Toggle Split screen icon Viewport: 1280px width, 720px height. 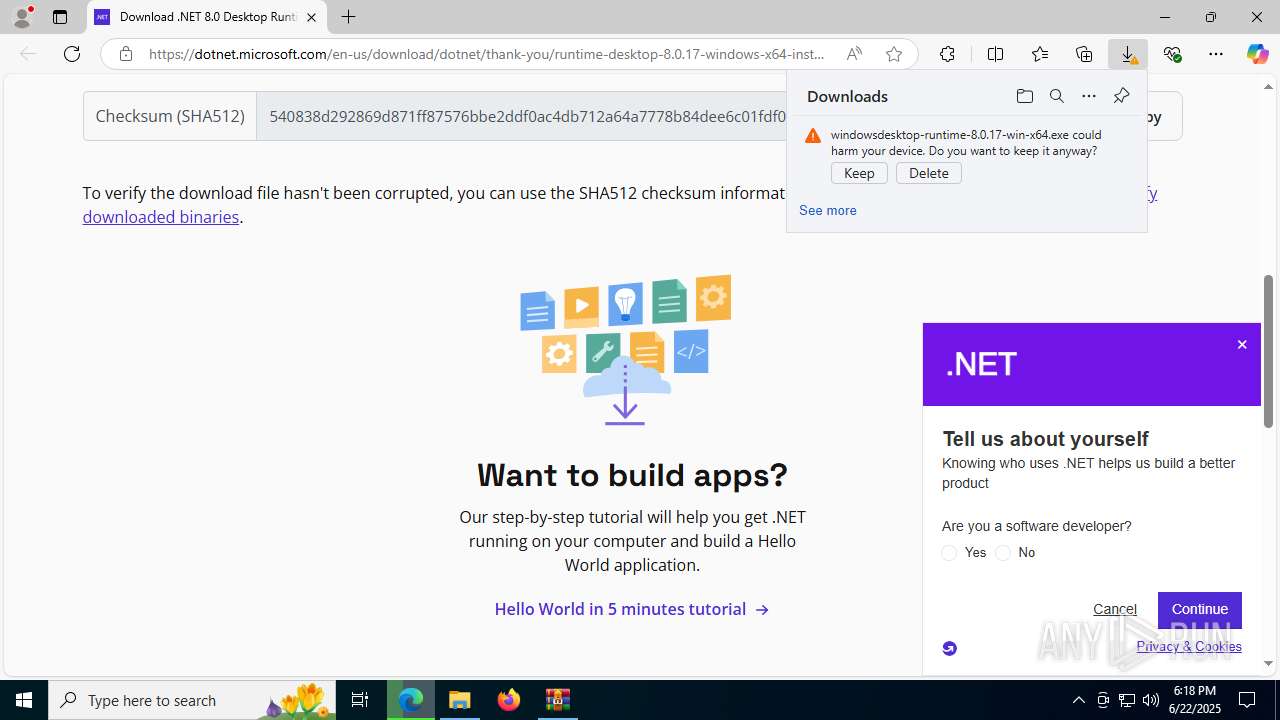tap(995, 54)
